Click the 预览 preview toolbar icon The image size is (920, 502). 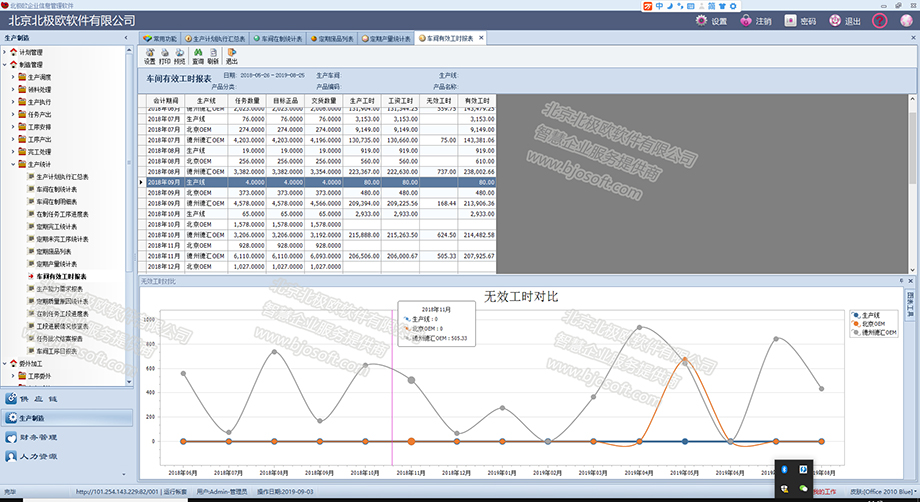(180, 56)
